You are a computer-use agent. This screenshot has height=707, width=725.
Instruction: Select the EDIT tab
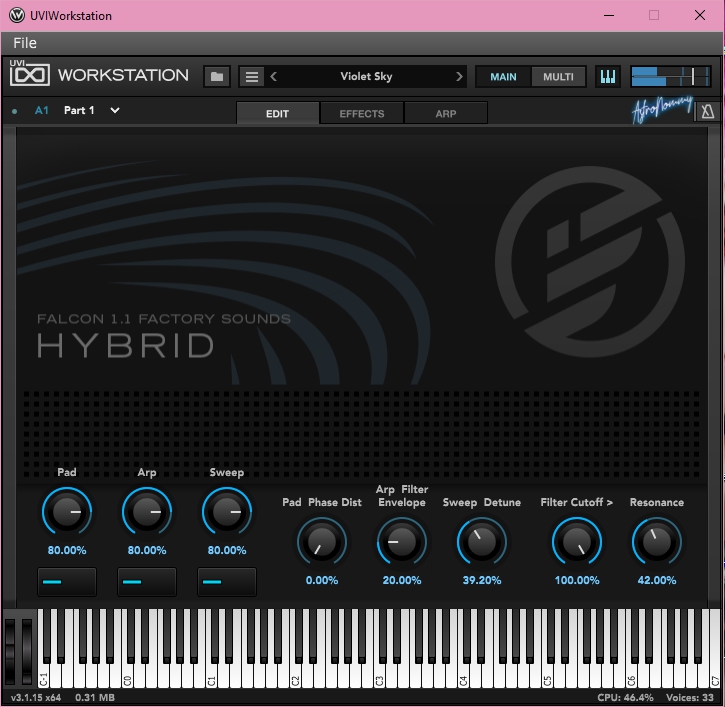point(277,113)
